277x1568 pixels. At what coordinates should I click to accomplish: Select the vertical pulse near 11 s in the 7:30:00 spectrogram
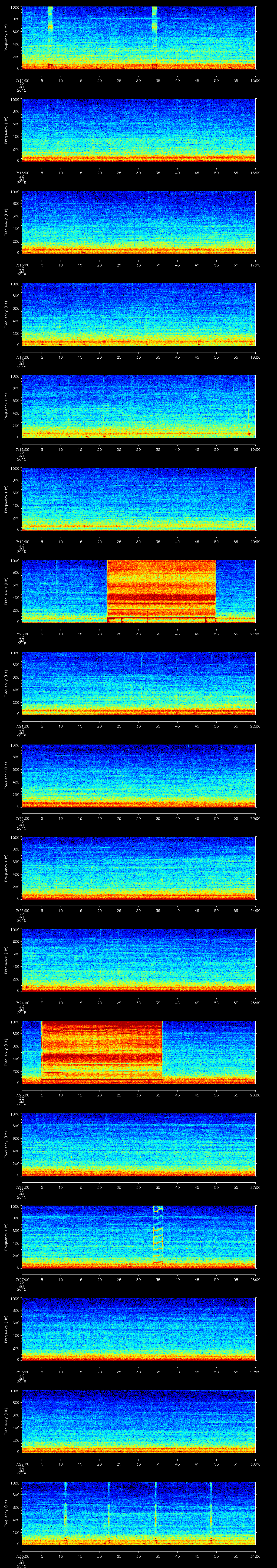click(x=65, y=1513)
